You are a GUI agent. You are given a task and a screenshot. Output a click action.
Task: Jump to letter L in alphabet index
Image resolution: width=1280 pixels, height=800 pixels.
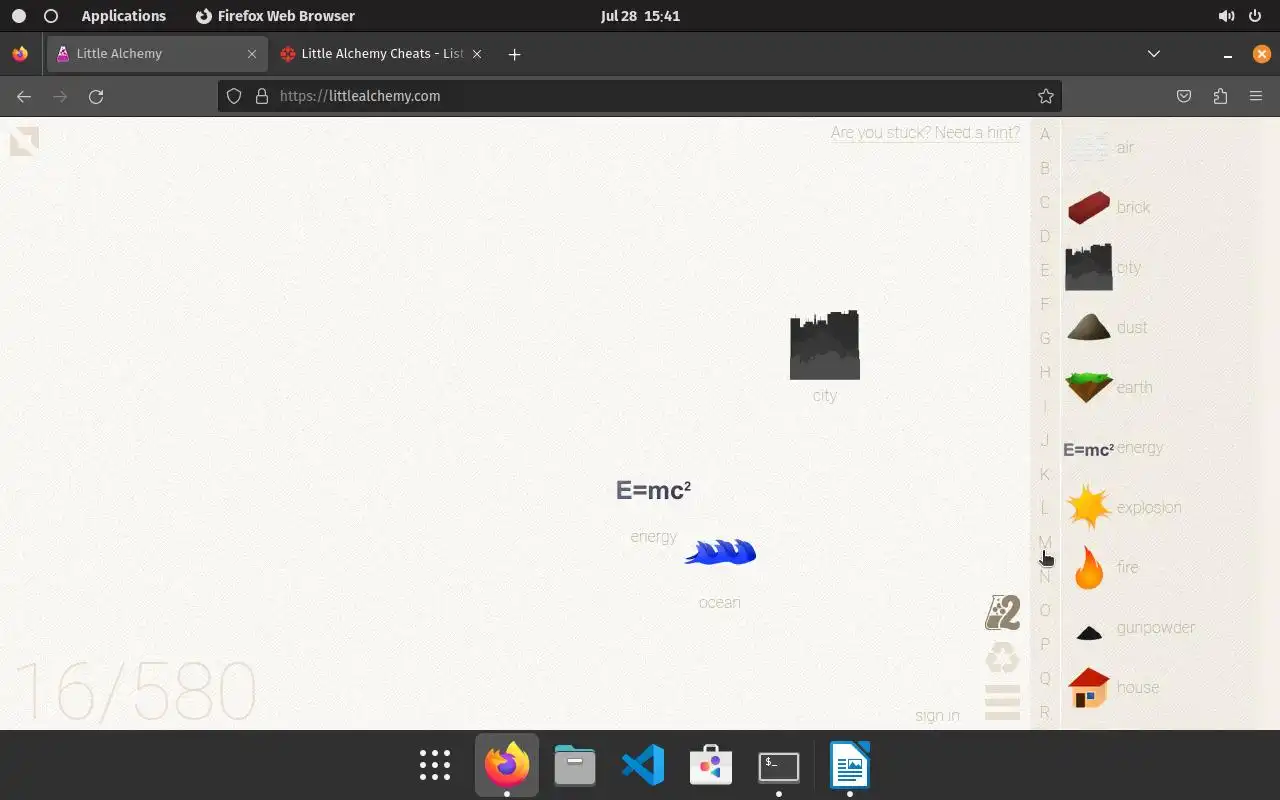(x=1045, y=508)
